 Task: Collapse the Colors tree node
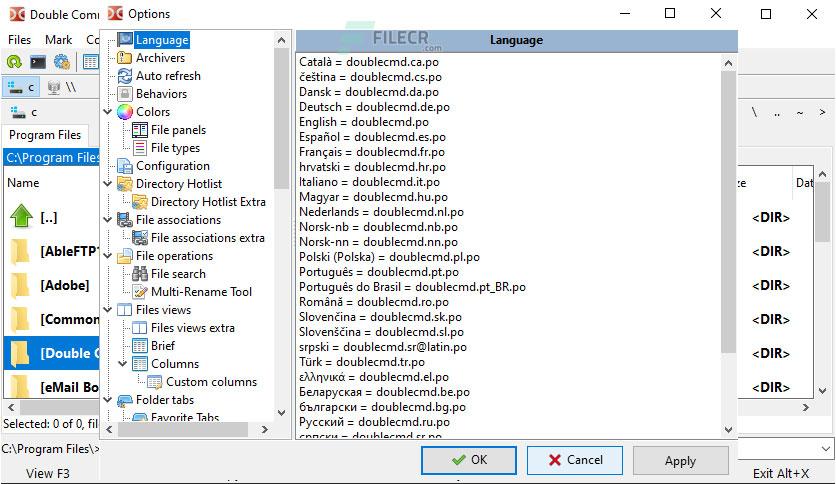[x=108, y=111]
